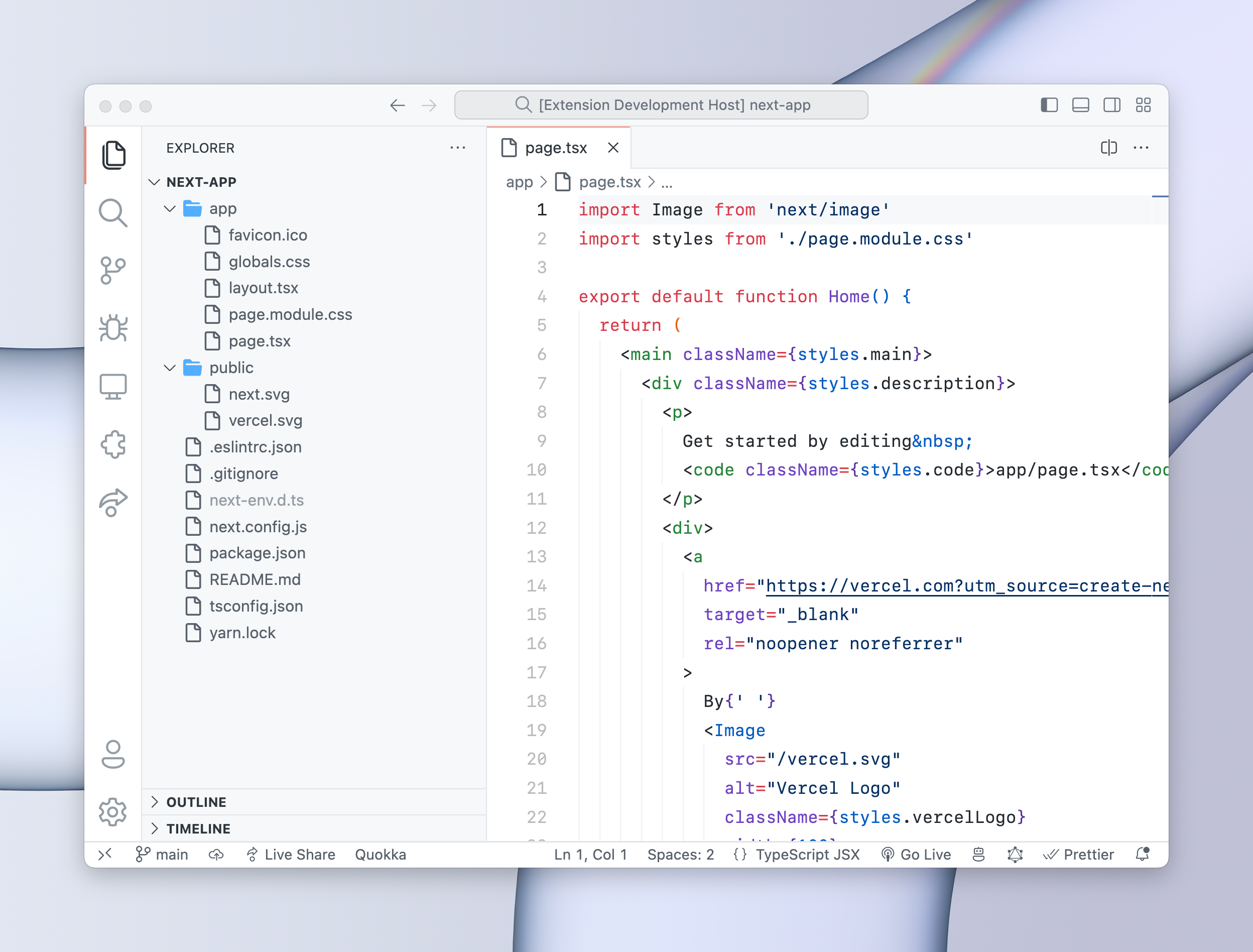
Task: Open TypeScript JSX language mode selector
Action: tap(807, 855)
